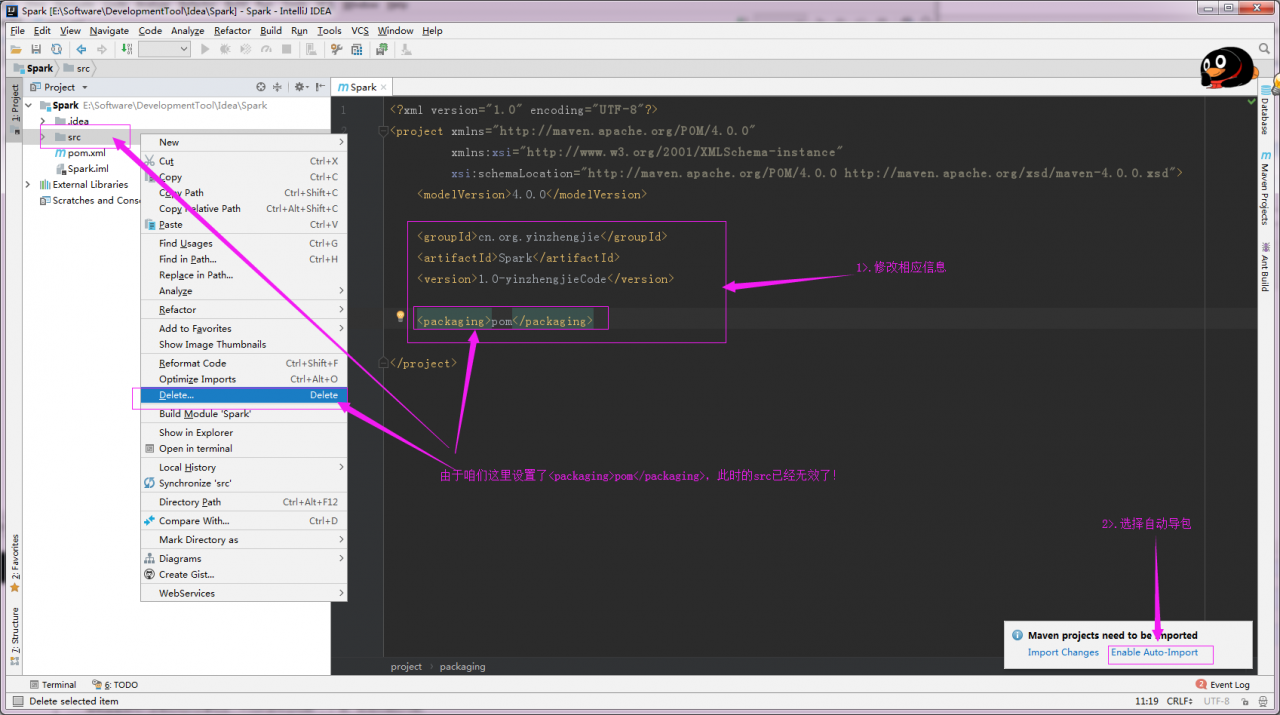Viewport: 1280px width, 715px height.
Task: Select pom.xml in the project tree
Action: click(86, 153)
